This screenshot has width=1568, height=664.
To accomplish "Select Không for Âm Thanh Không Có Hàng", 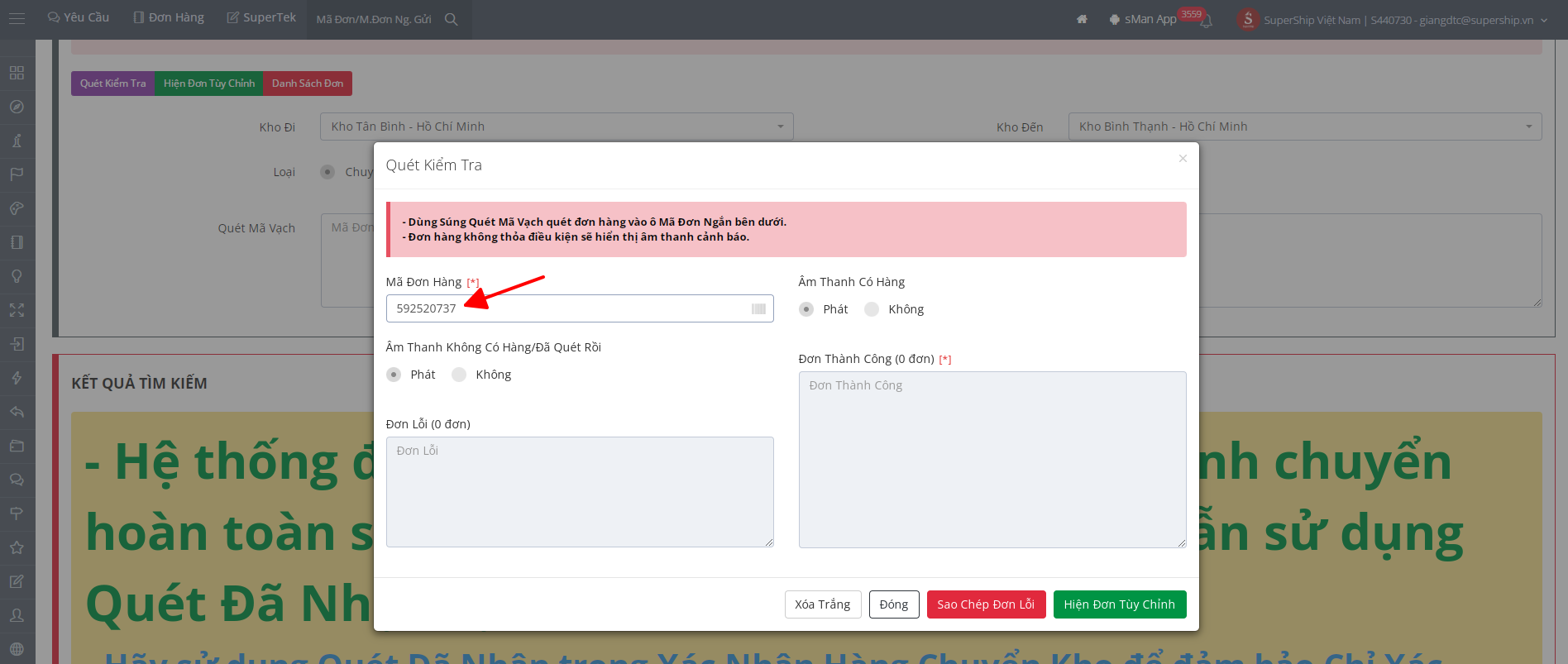I will (459, 375).
